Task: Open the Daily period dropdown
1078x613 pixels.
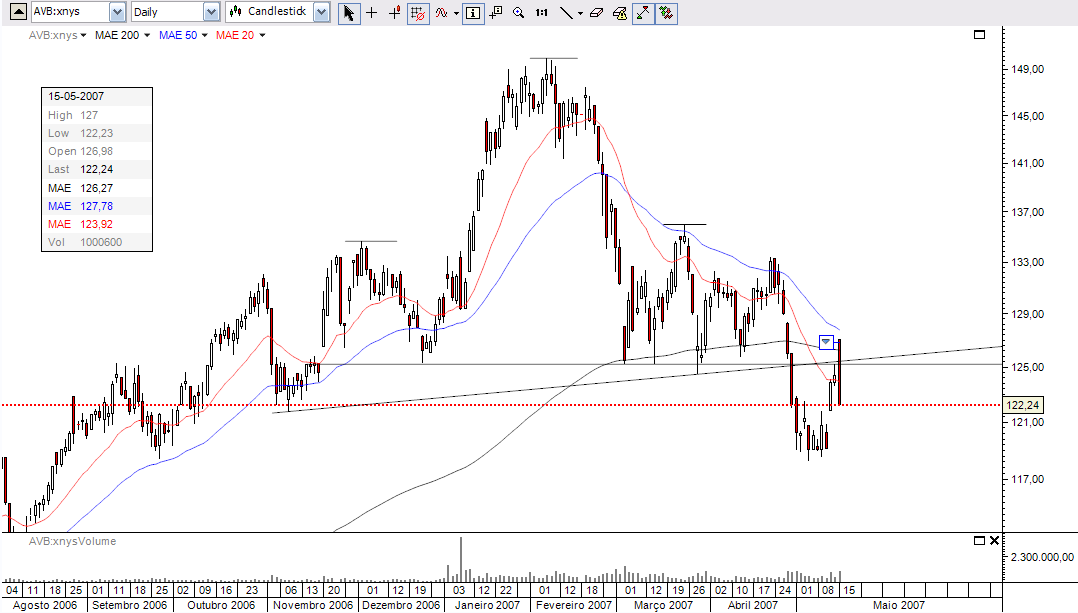Action: point(212,12)
